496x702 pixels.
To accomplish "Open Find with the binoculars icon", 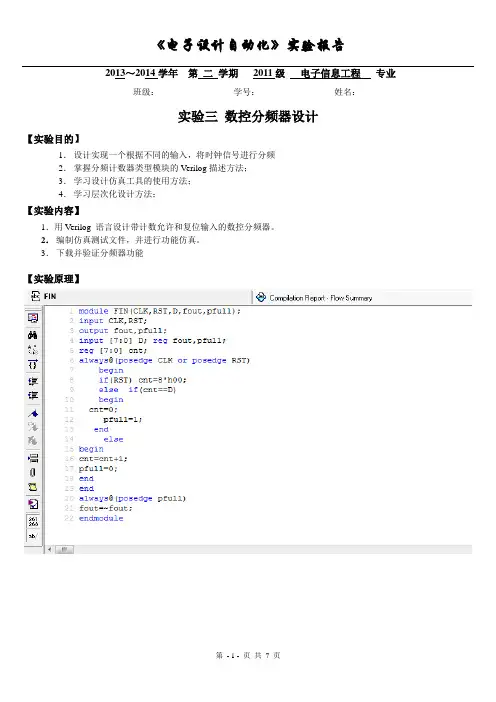I will [x=33, y=335].
